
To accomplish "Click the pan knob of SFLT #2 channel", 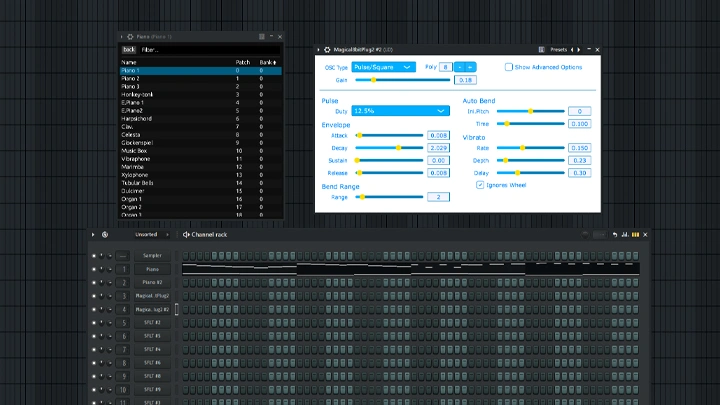I will [101, 323].
